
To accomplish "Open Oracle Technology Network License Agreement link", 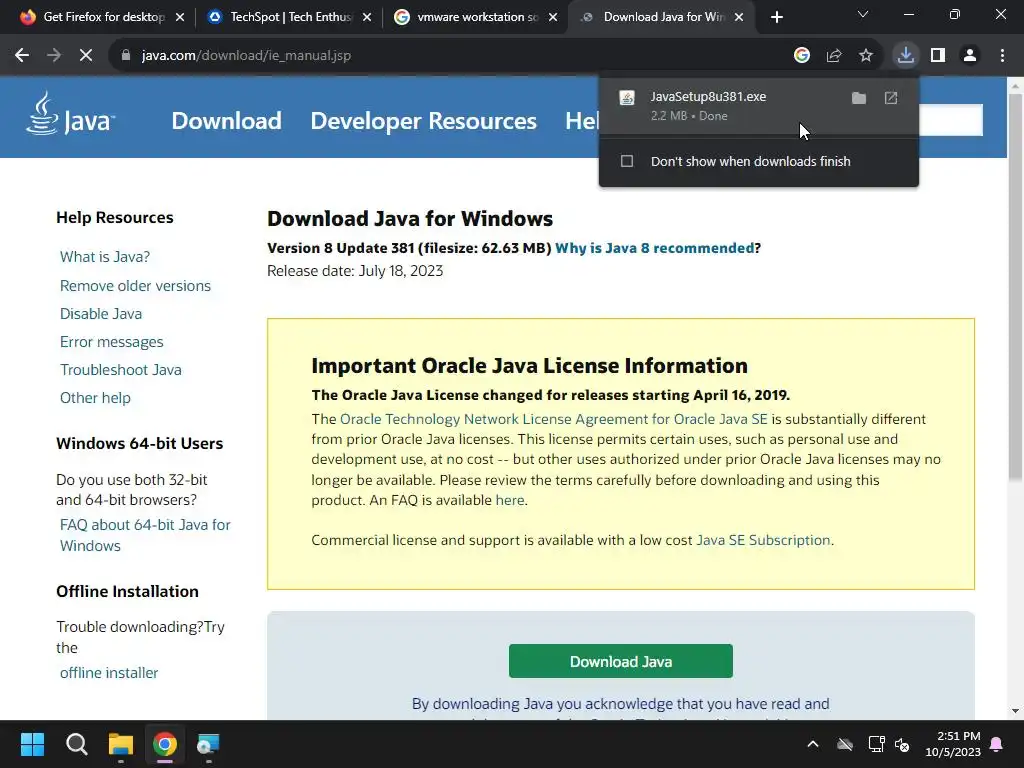I will coord(554,419).
